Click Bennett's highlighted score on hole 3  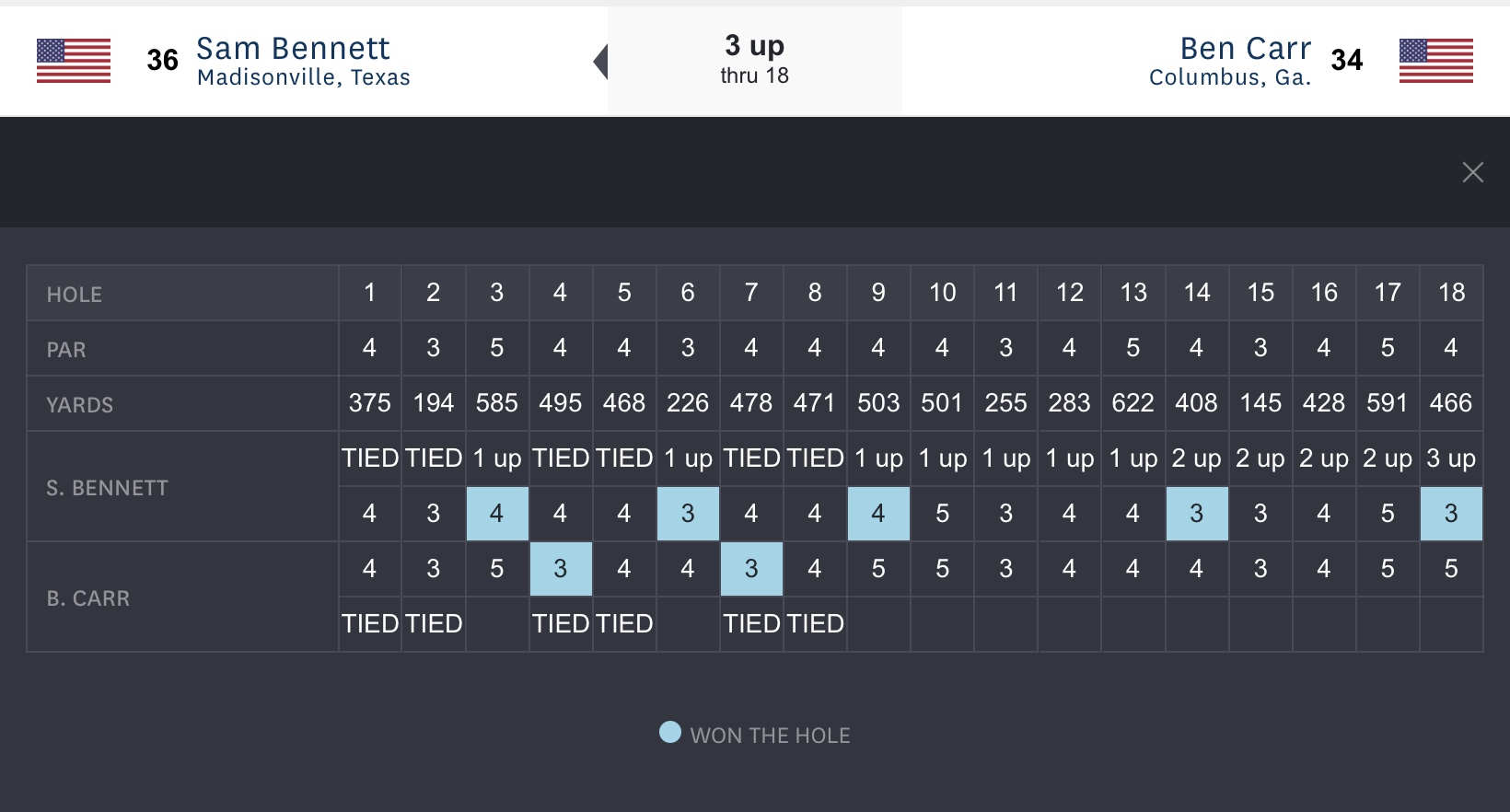coord(497,514)
